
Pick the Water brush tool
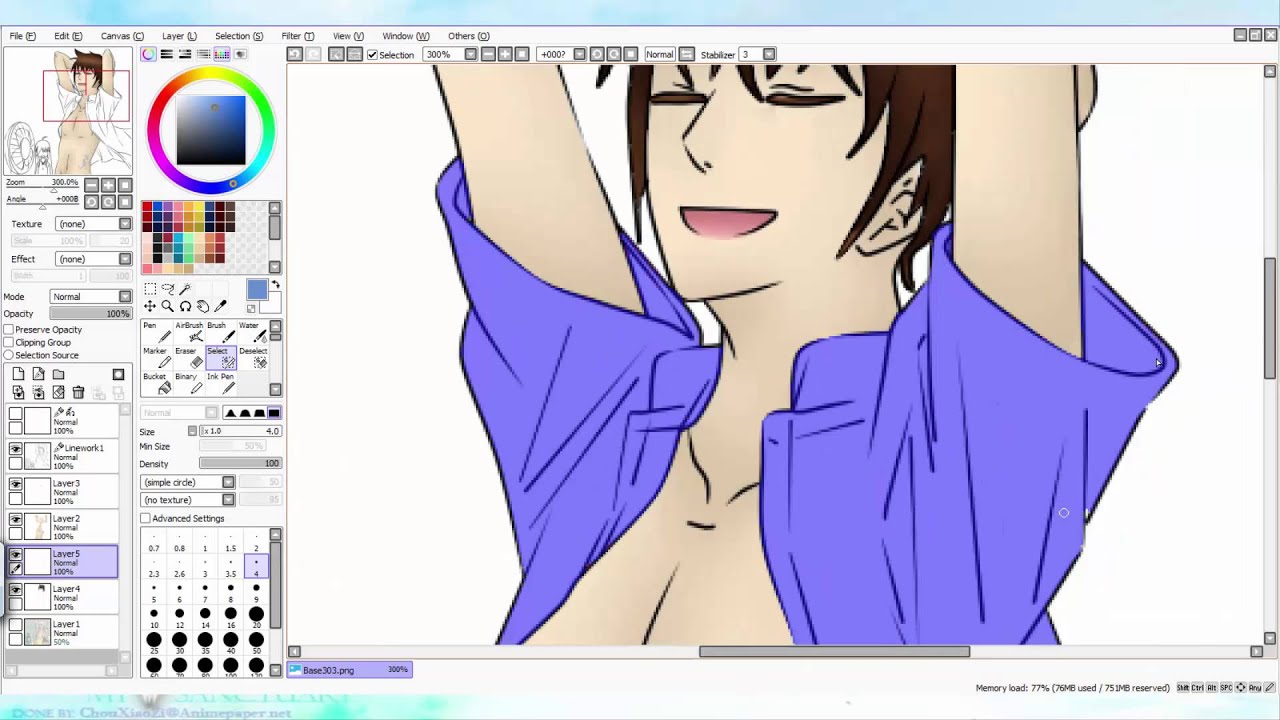pos(251,332)
